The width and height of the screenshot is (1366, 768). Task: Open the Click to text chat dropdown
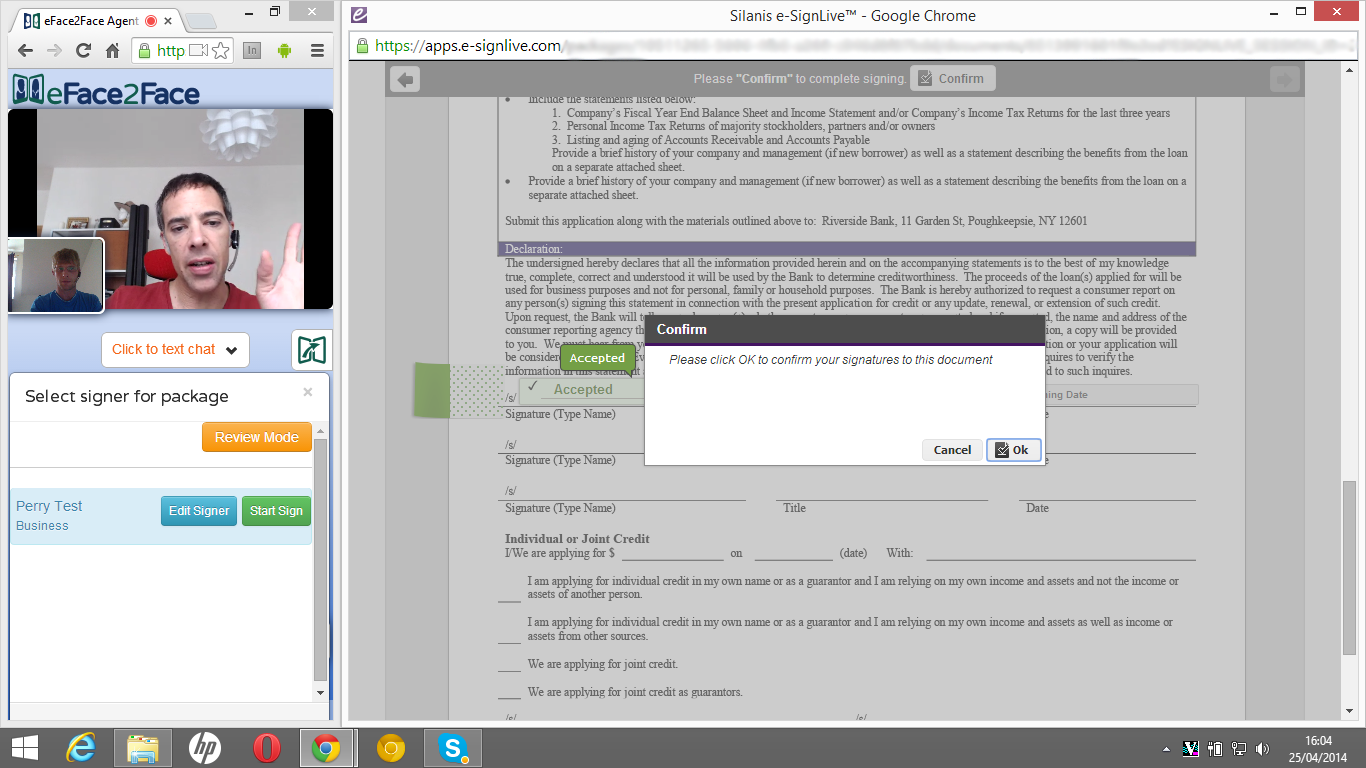pos(175,350)
